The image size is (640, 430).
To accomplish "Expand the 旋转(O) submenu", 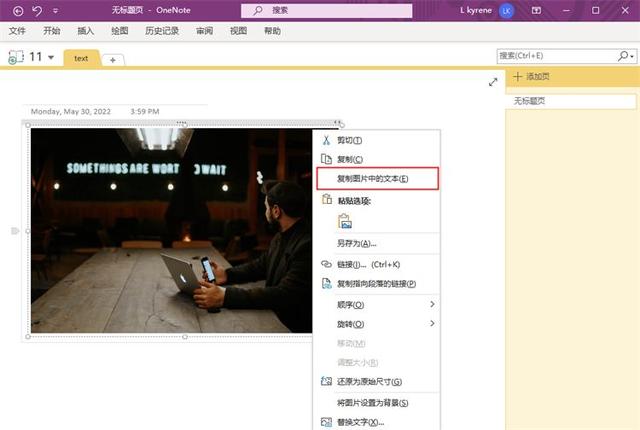I will tap(378, 324).
